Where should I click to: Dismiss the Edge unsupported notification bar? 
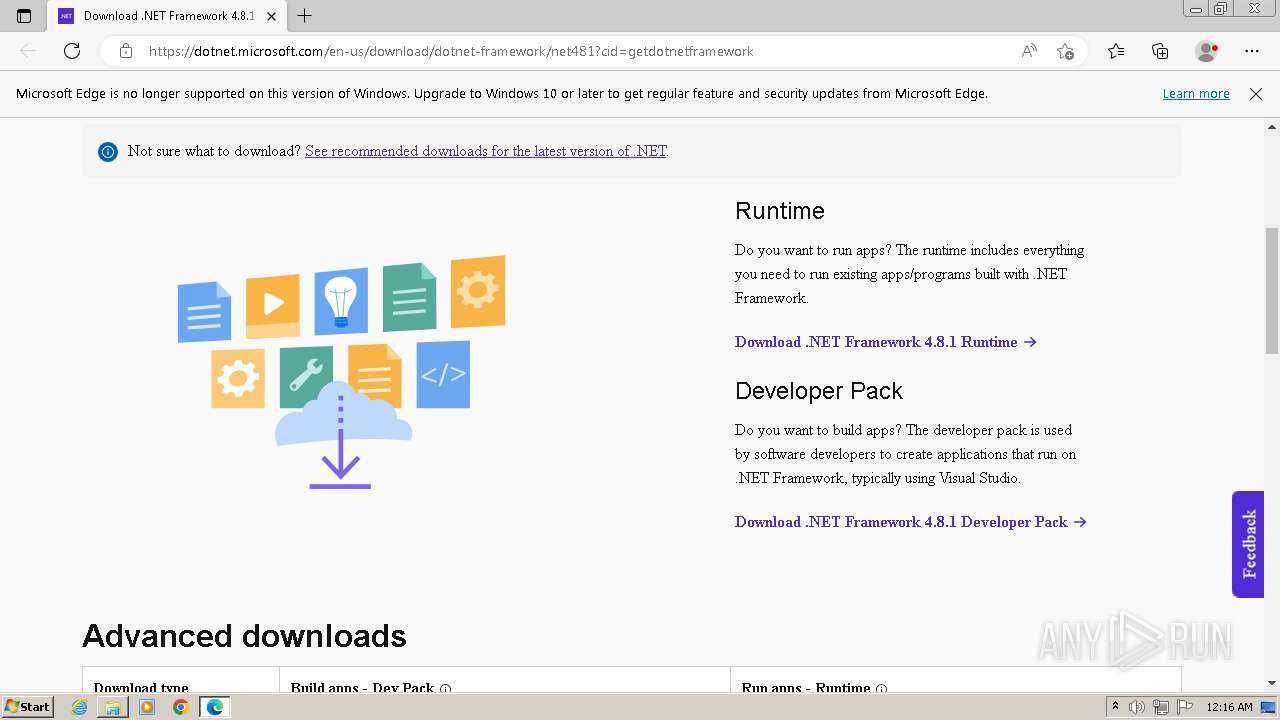tap(1256, 93)
